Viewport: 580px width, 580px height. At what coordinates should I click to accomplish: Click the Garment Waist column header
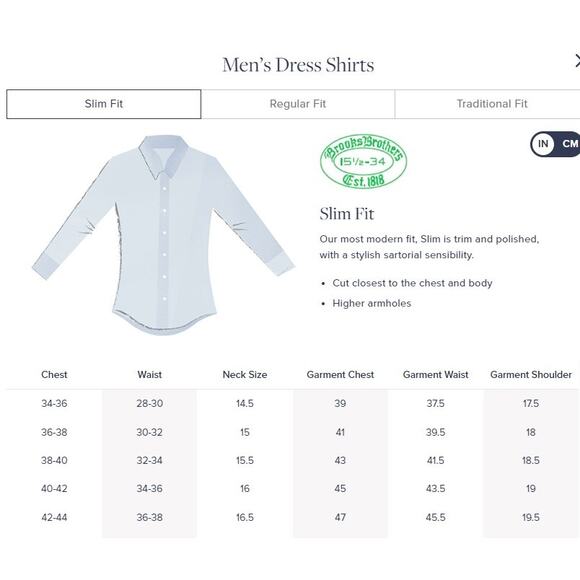click(x=435, y=375)
